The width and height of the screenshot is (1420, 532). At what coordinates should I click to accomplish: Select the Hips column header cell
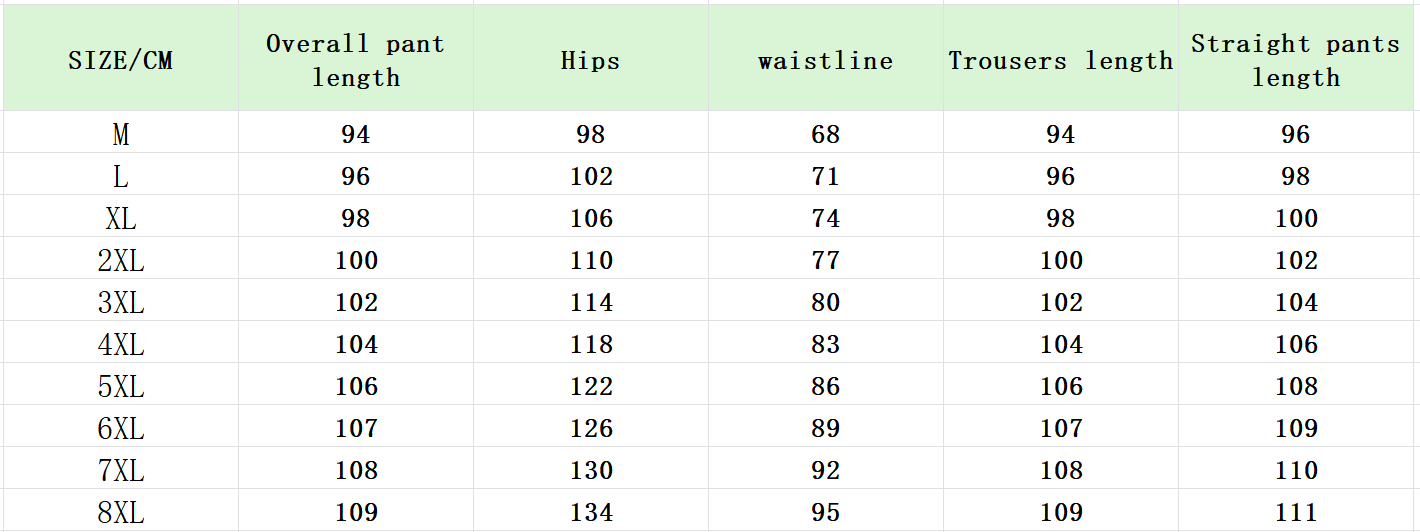[x=590, y=61]
